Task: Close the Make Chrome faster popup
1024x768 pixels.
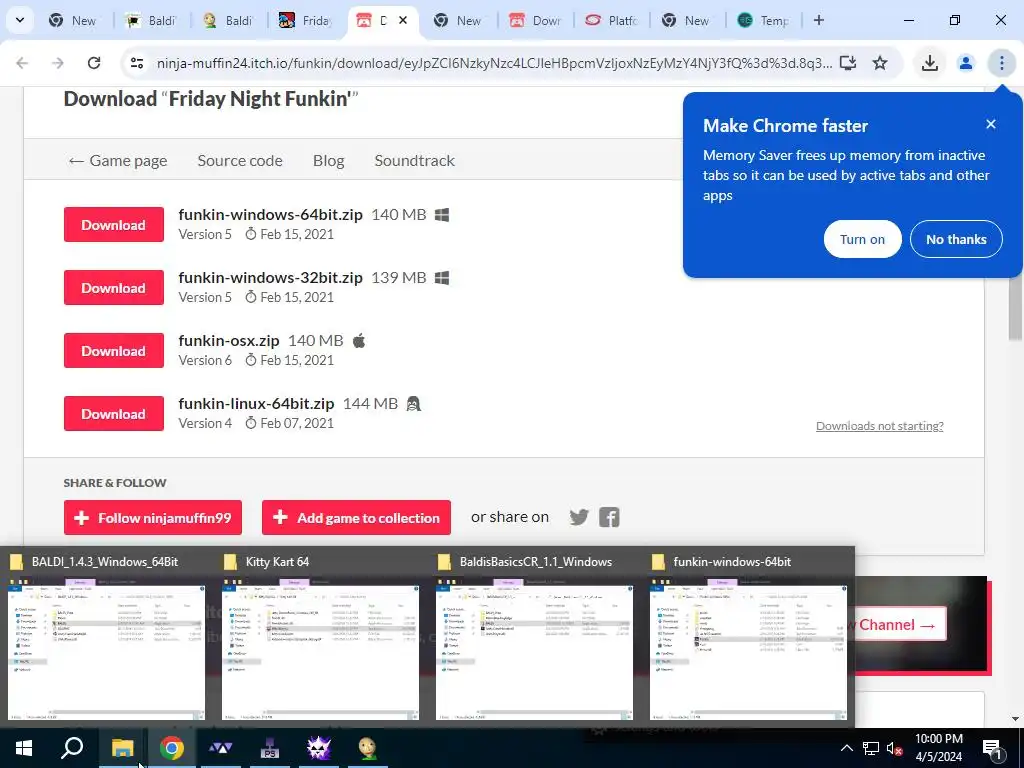Action: 991,124
